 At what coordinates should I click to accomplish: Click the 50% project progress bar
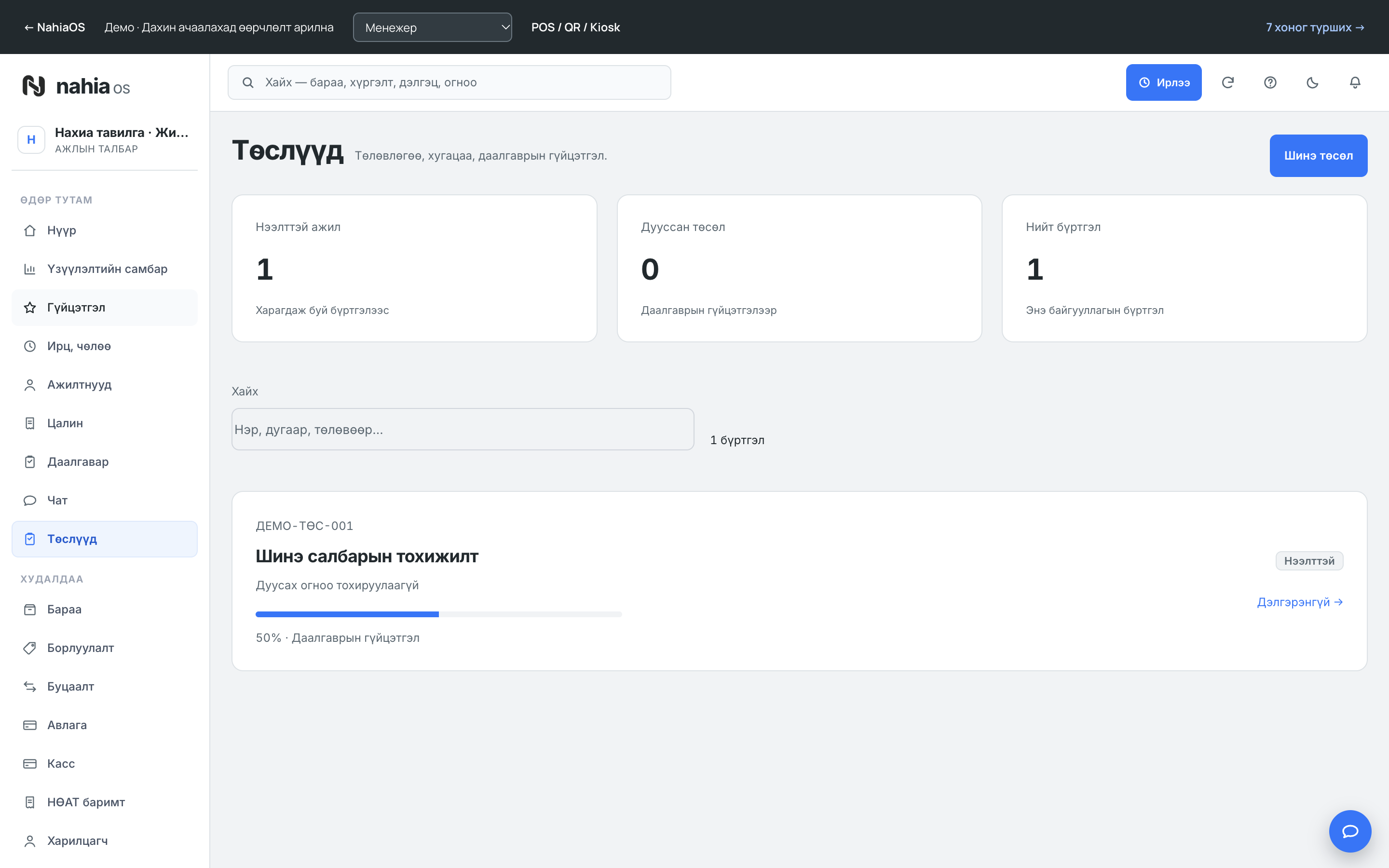(x=438, y=614)
